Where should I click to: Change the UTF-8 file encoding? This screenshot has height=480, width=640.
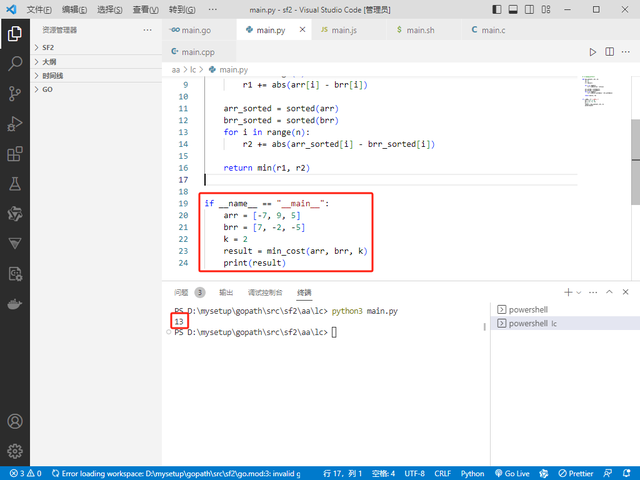point(414,473)
